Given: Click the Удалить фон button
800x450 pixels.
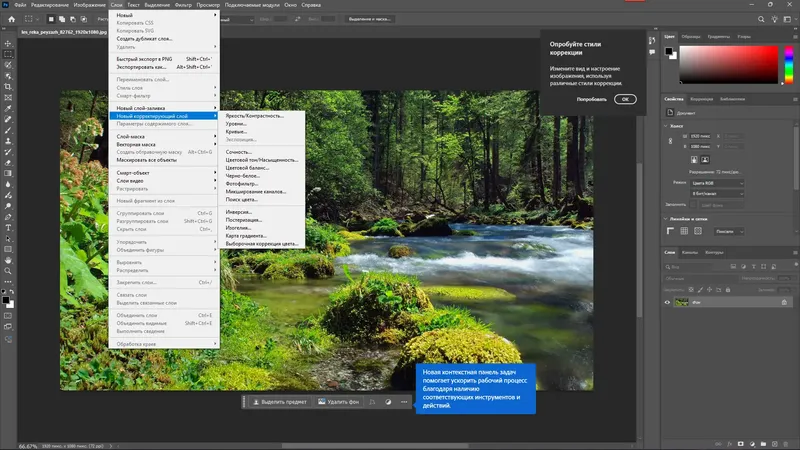Looking at the screenshot, I should [340, 402].
